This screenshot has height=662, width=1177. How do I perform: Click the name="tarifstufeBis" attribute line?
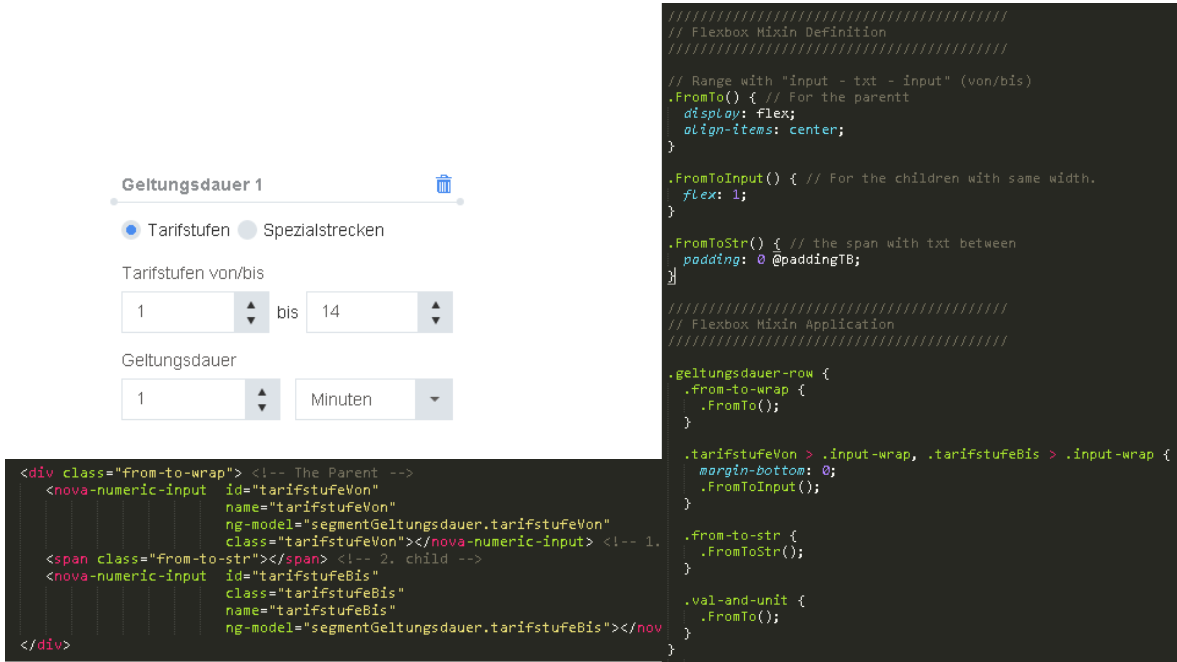tap(310, 610)
